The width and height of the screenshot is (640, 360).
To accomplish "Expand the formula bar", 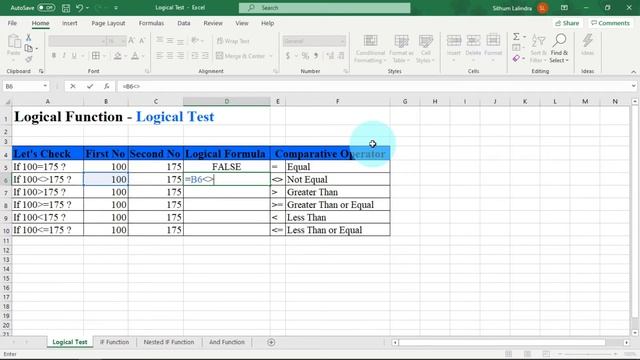I will click(633, 86).
